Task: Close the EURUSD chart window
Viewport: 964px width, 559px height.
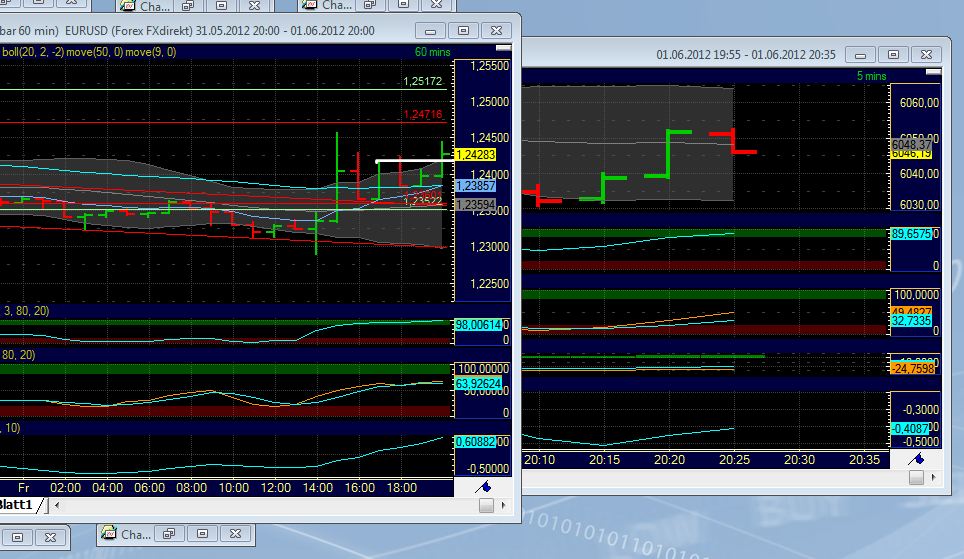Action: click(496, 31)
